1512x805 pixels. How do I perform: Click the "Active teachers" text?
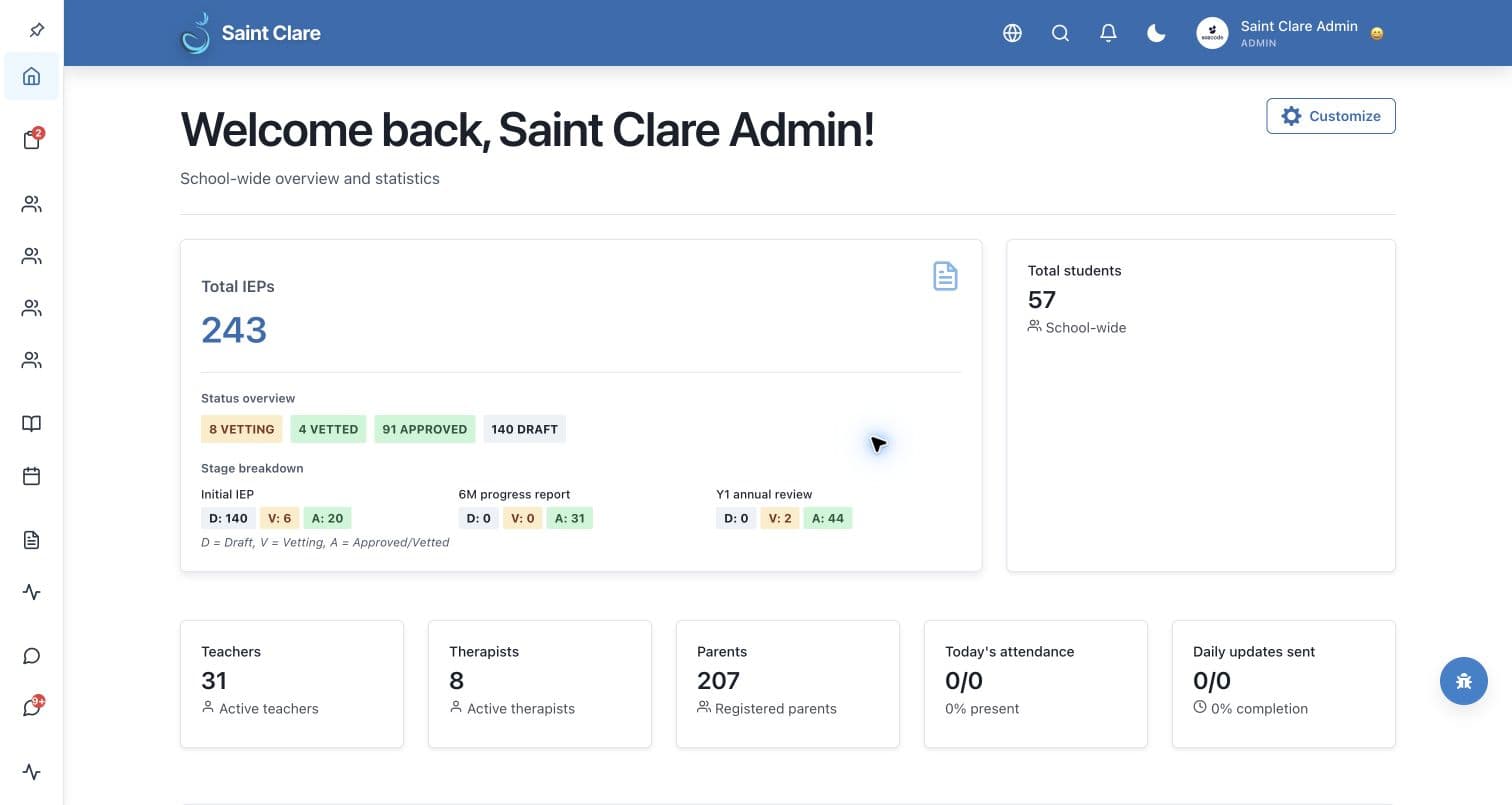269,708
